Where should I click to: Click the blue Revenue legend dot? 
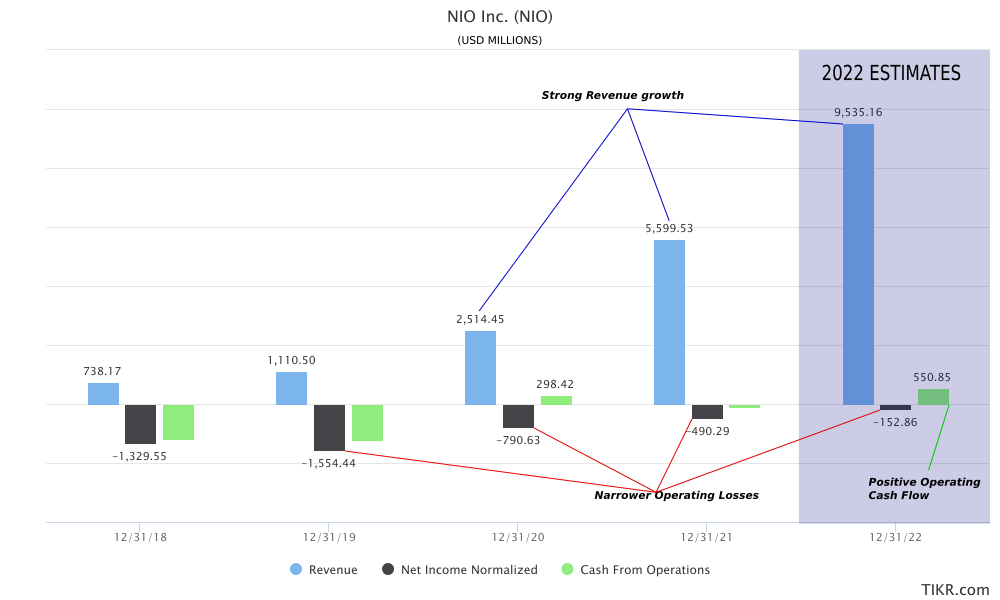[x=296, y=569]
